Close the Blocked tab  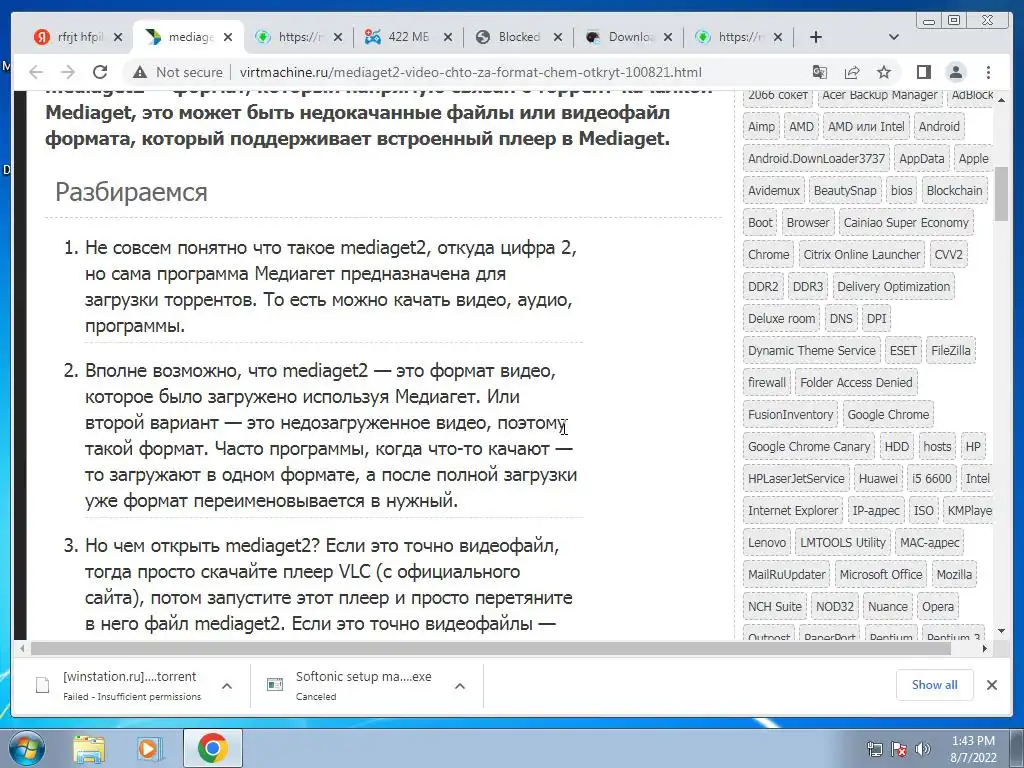click(x=558, y=37)
